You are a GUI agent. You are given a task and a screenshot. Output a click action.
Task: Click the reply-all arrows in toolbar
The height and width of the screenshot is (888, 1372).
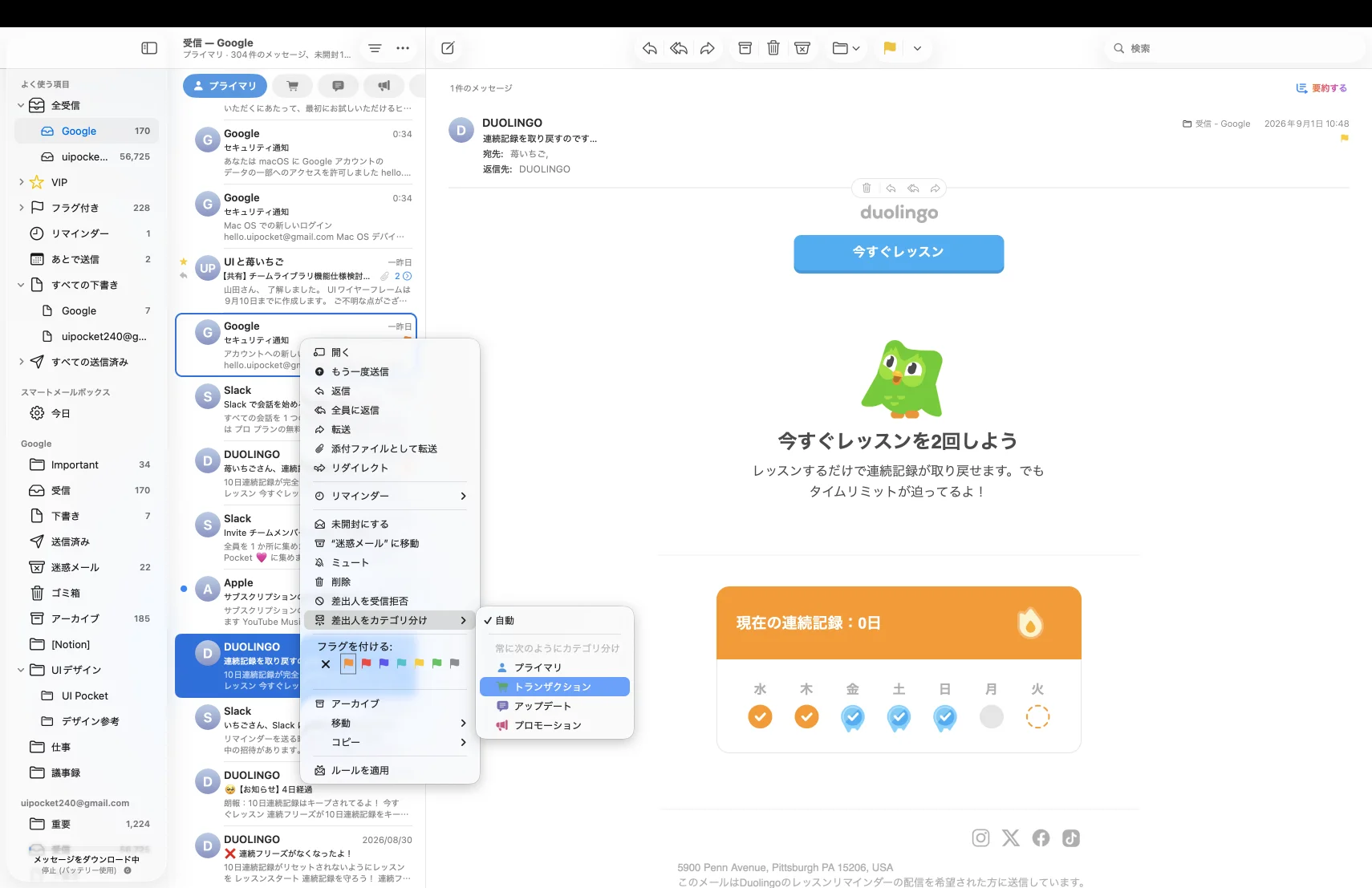679,48
